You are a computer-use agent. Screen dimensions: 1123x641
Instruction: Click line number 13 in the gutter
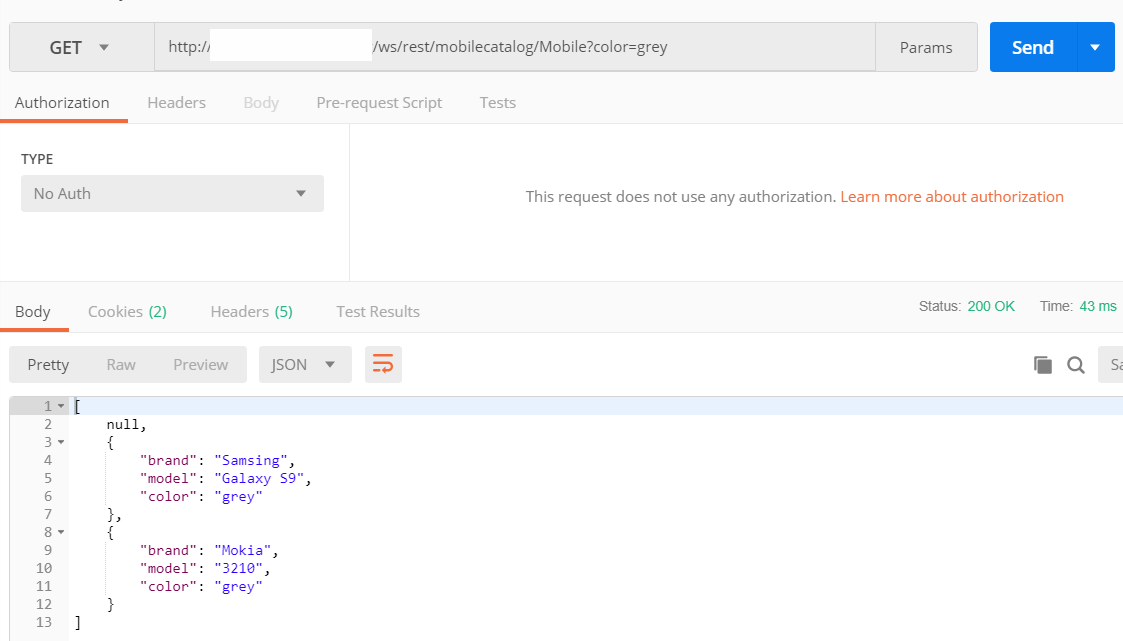tap(44, 622)
